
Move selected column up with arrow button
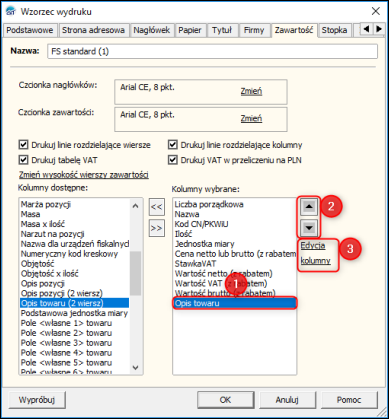309,207
